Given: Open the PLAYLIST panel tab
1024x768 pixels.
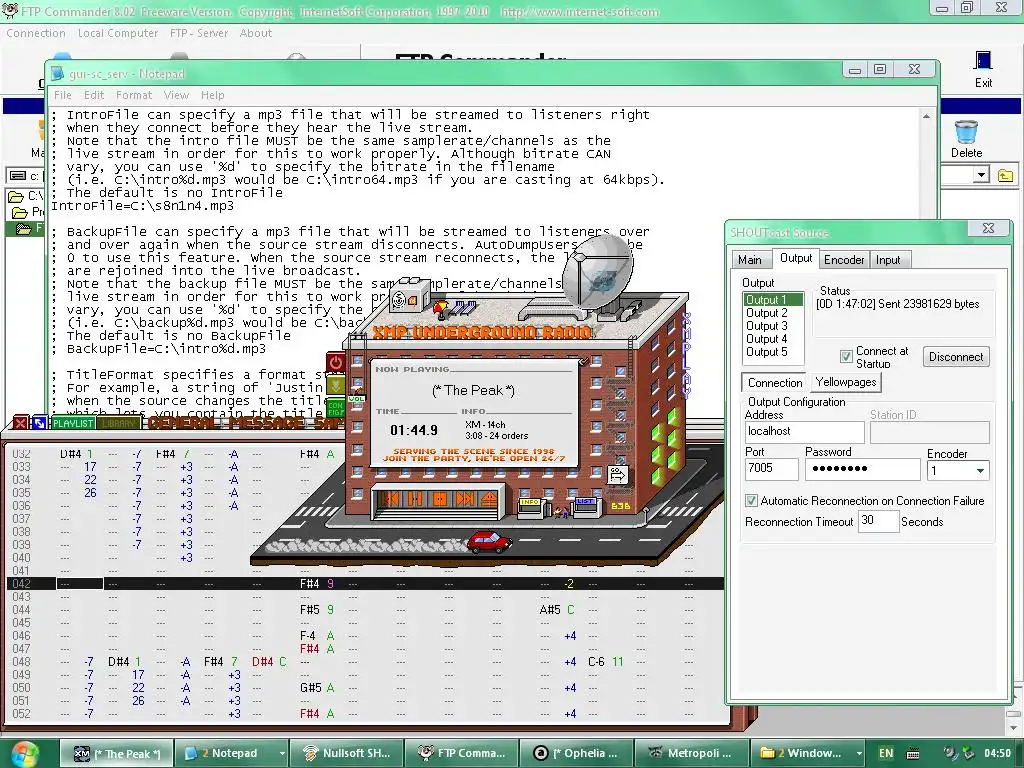Looking at the screenshot, I should (73, 423).
